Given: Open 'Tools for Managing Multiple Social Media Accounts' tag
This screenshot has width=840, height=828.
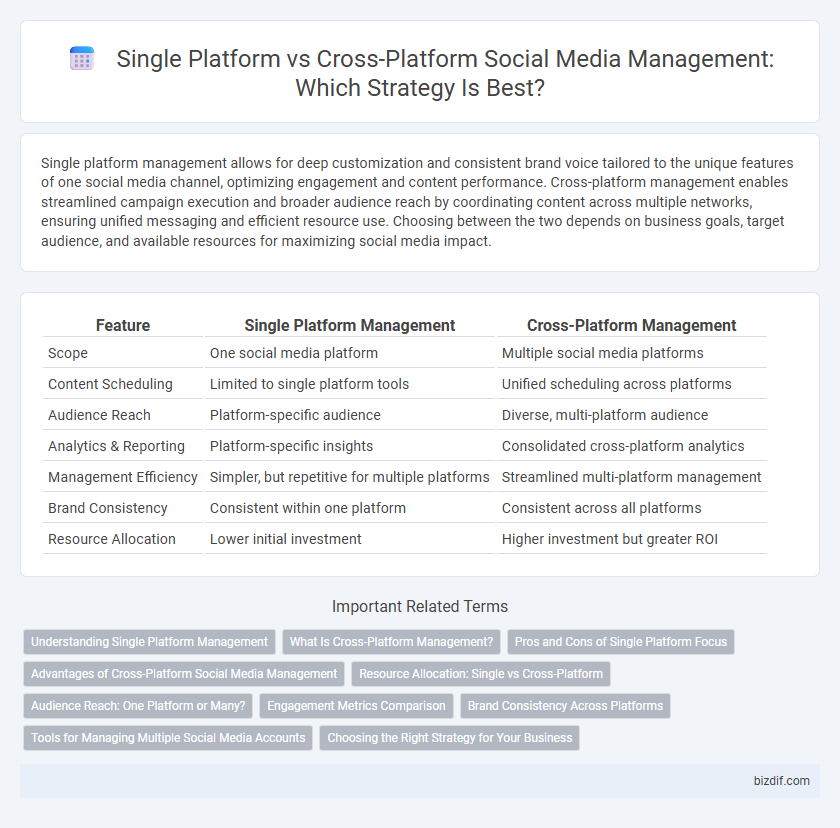Looking at the screenshot, I should pyautogui.click(x=168, y=738).
